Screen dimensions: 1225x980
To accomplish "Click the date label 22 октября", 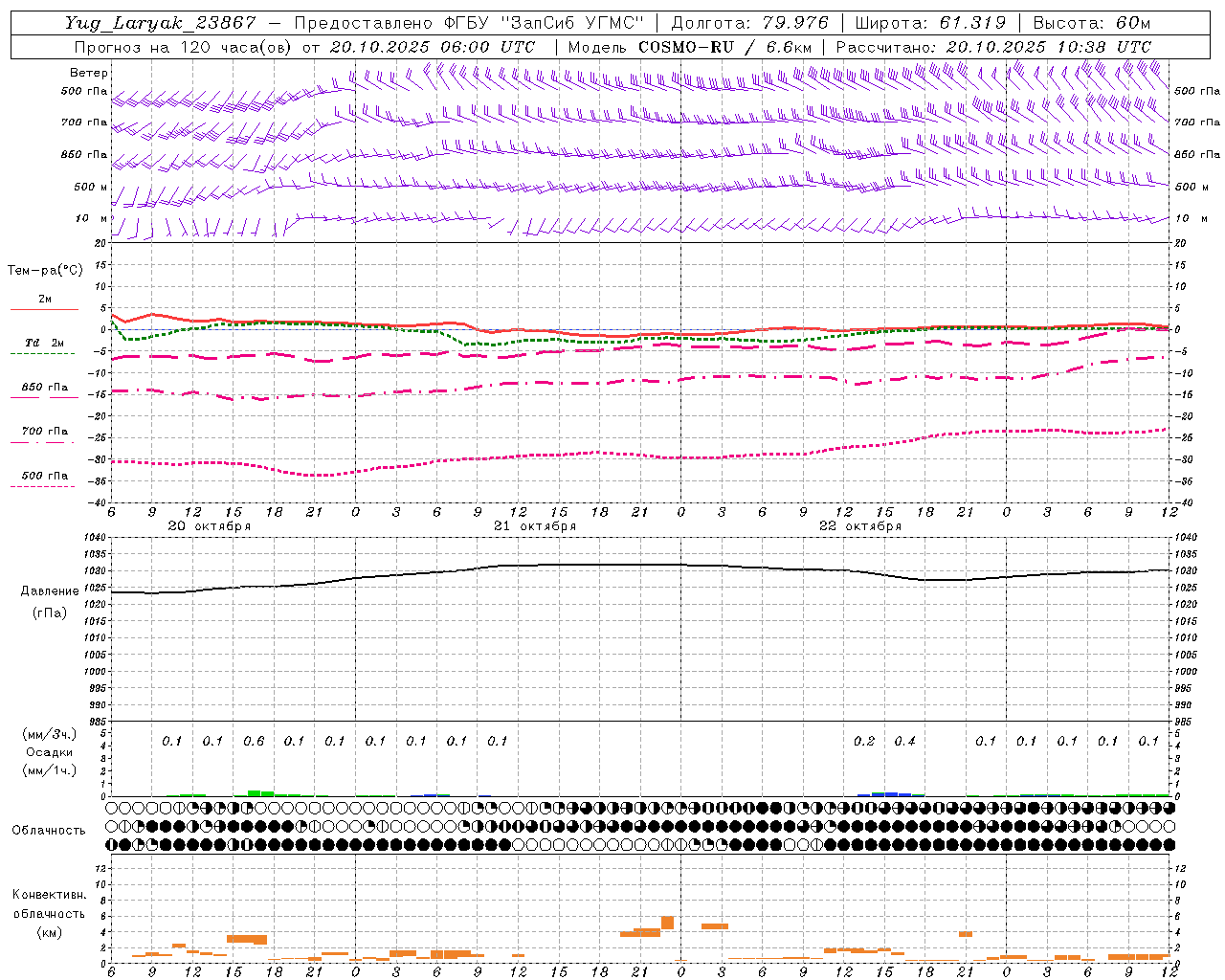I will (860, 526).
